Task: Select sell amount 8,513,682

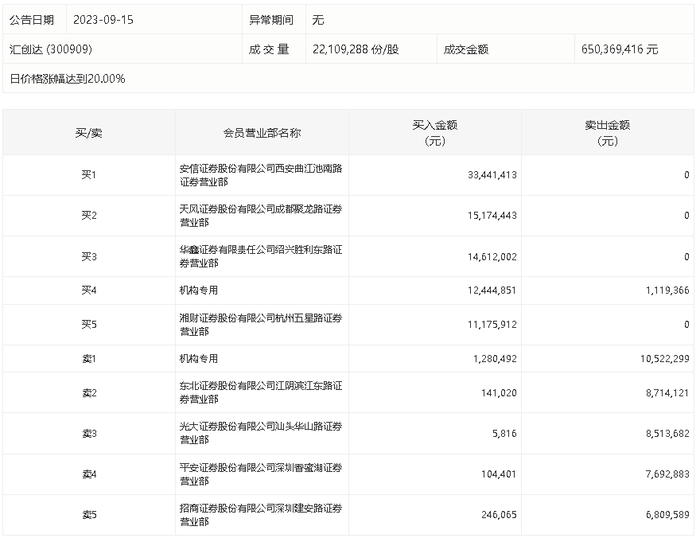Action: [667, 434]
